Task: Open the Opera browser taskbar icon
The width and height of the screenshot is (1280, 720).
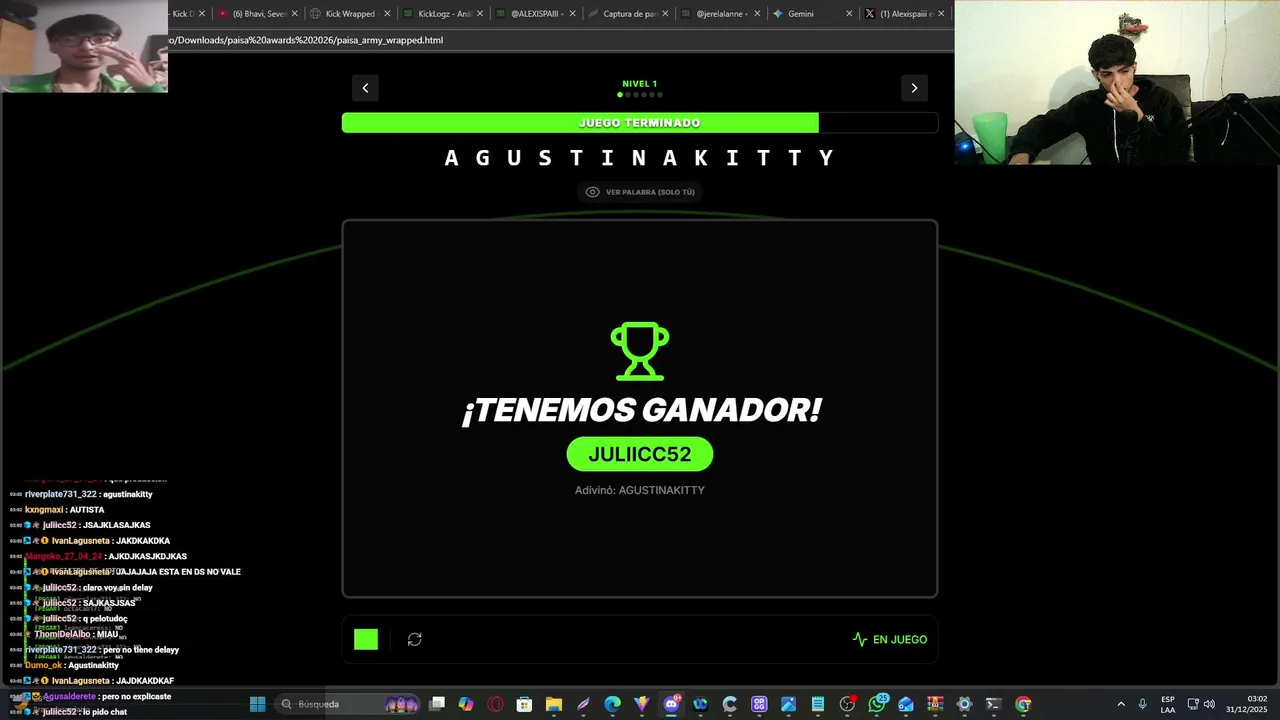Action: [x=495, y=704]
